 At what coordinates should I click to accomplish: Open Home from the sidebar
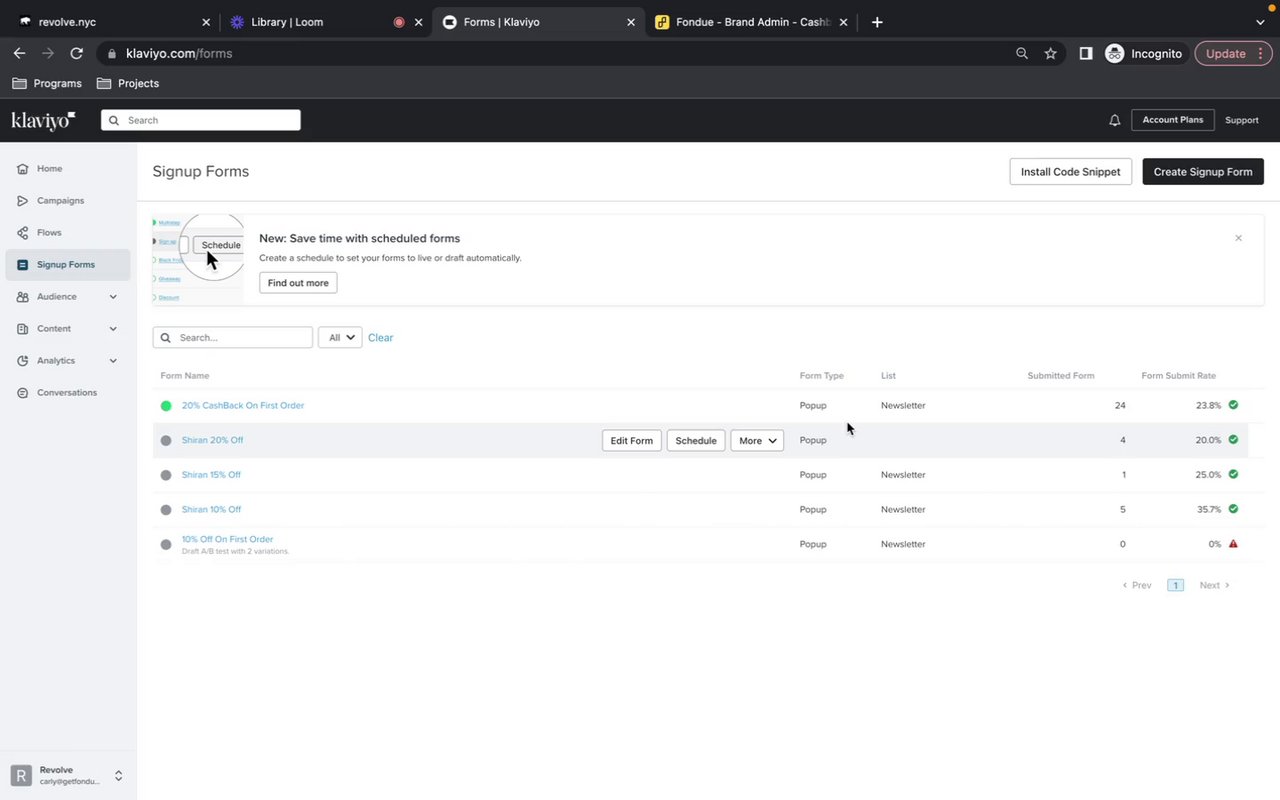coord(49,168)
